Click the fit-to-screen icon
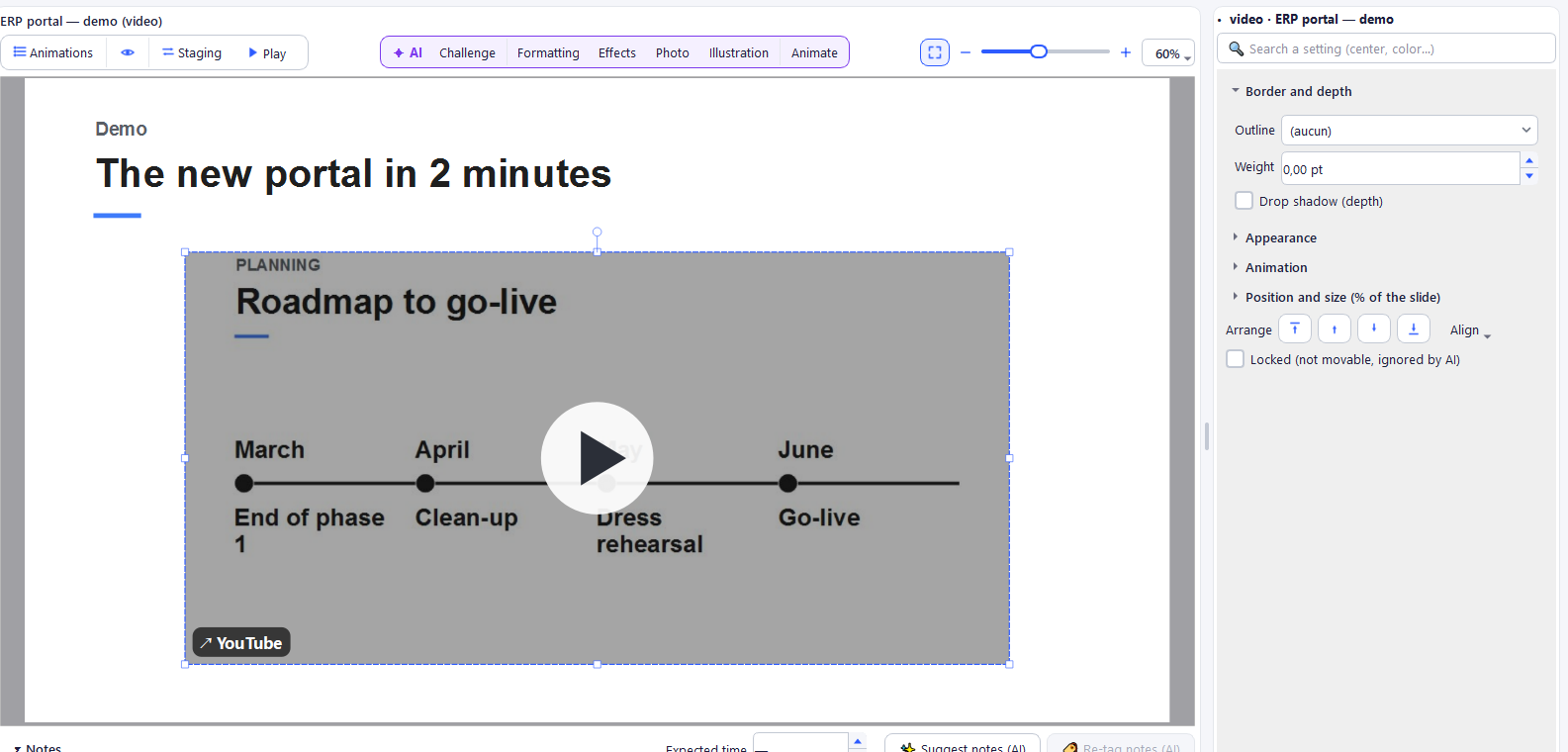Image resolution: width=1568 pixels, height=752 pixels. 935,52
